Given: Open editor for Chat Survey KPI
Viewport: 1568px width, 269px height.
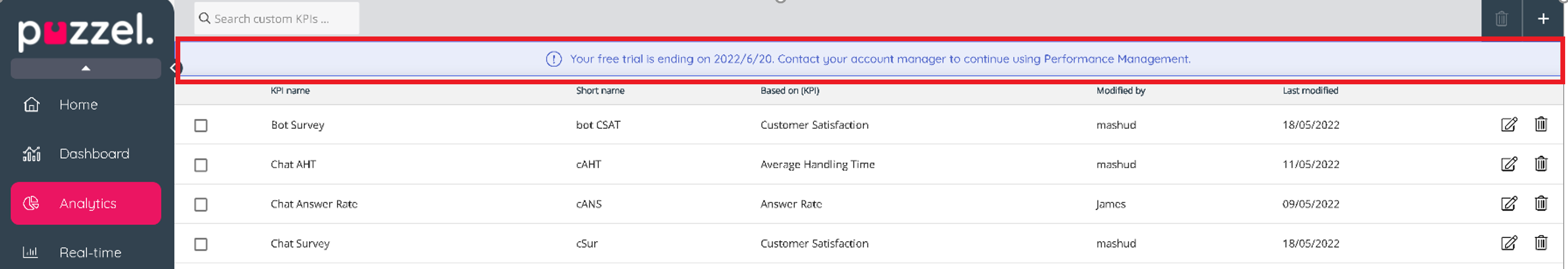Looking at the screenshot, I should click(1508, 243).
